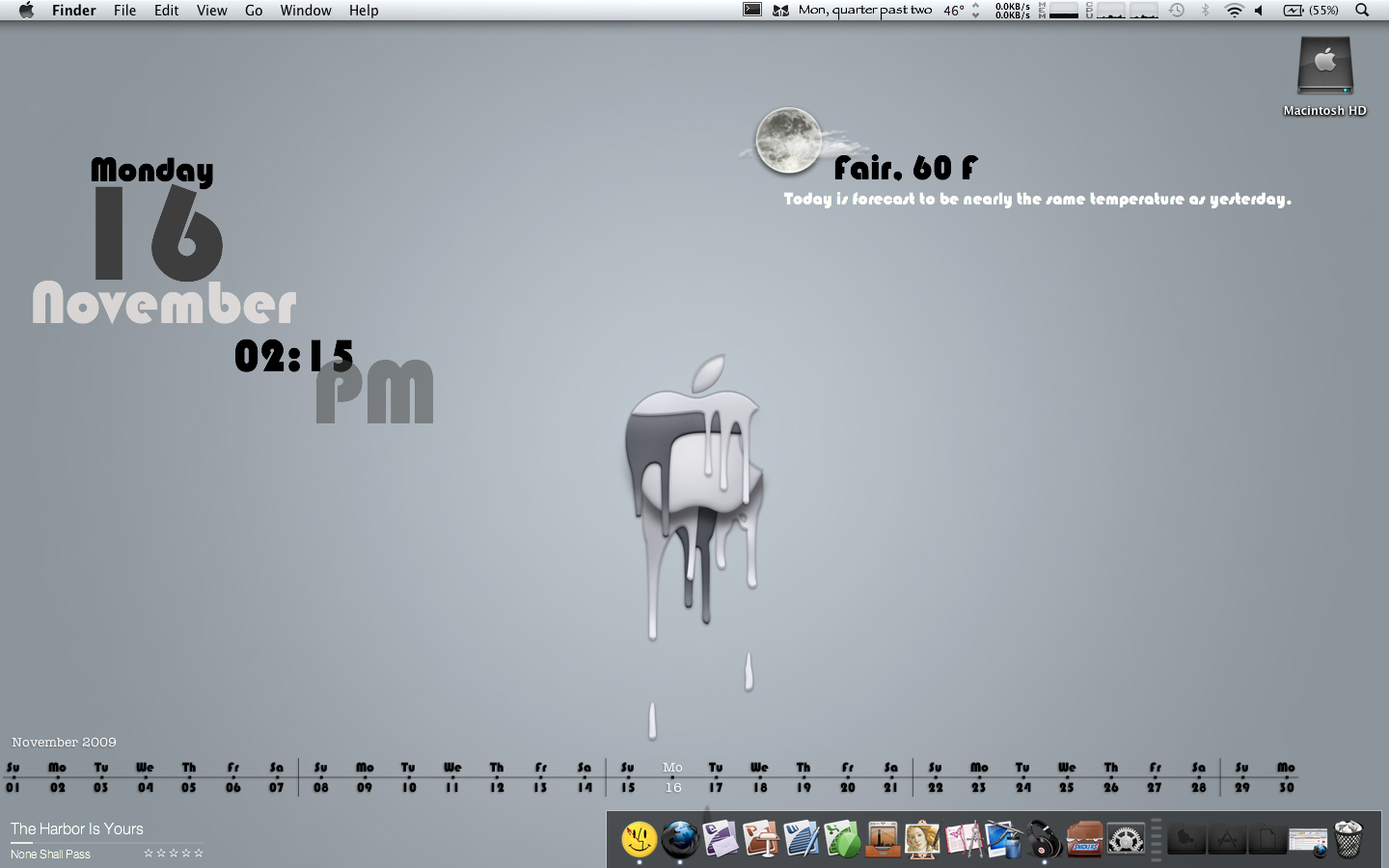Select We 11 in the calendar strip
Viewport: 1389px width, 868px height.
click(x=452, y=777)
